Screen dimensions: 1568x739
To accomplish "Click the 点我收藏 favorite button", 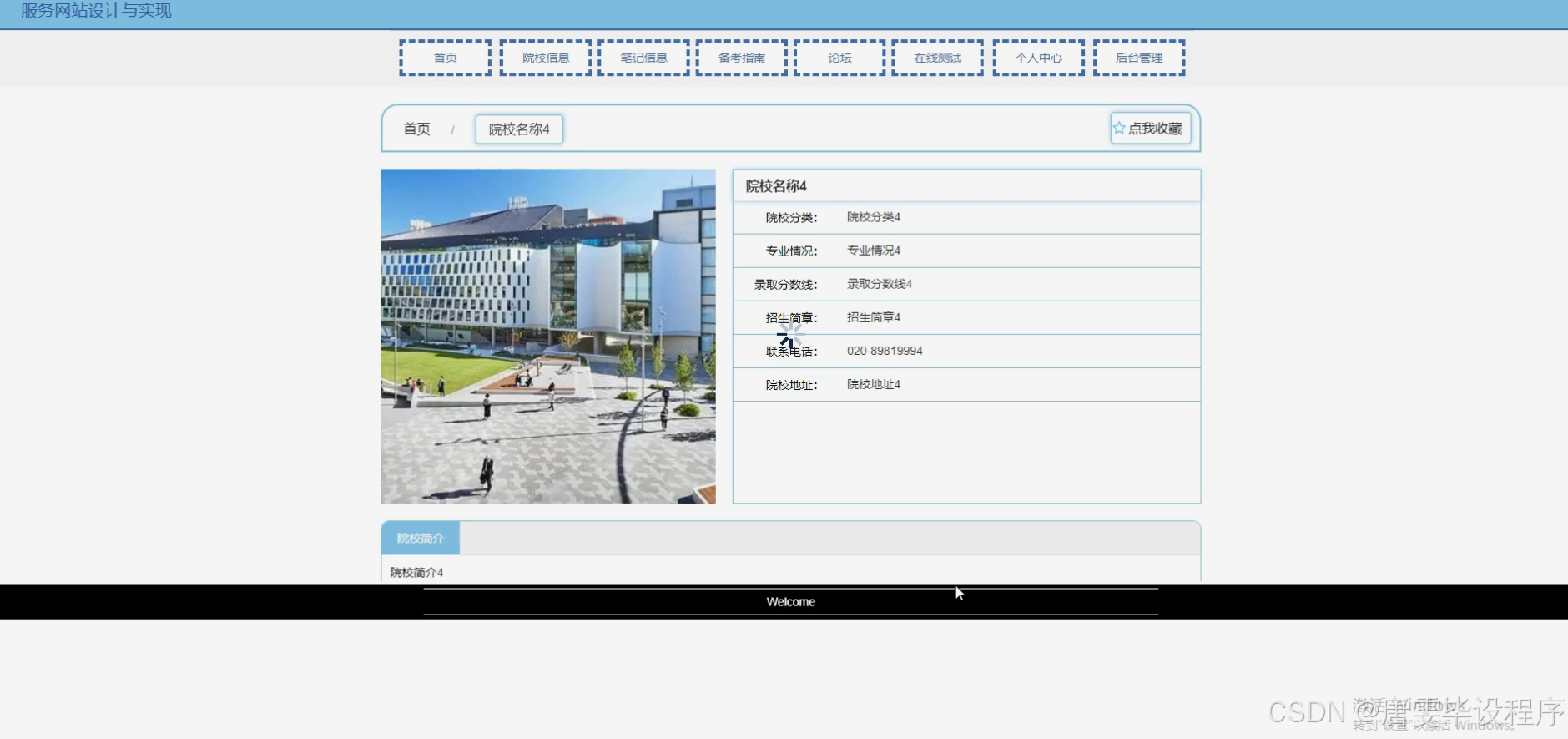I will point(1150,129).
